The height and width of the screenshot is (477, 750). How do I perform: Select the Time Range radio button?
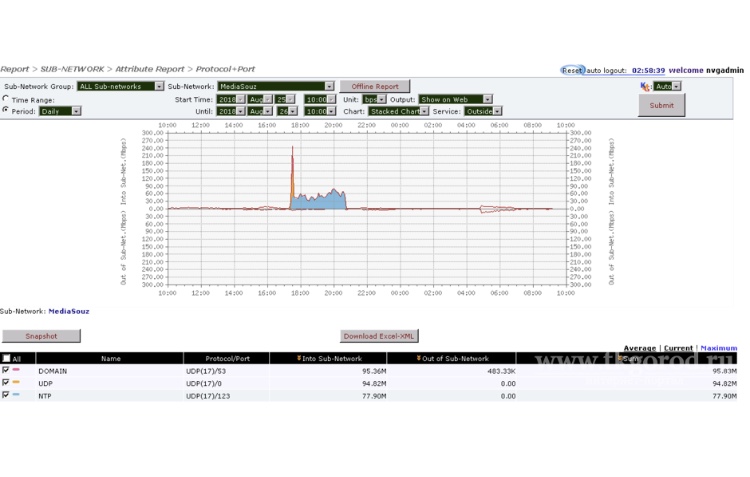[5, 100]
